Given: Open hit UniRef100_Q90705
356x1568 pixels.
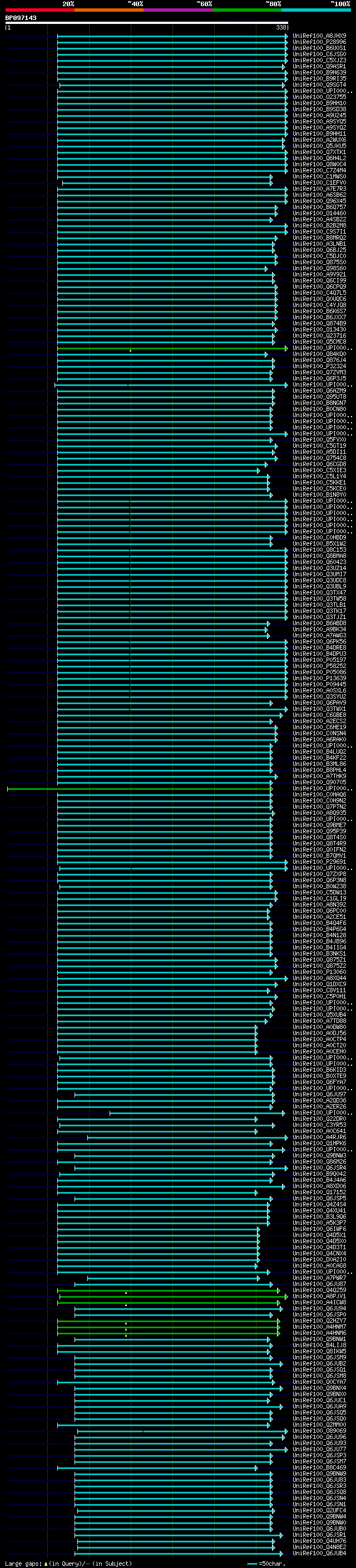Looking at the screenshot, I should pyautogui.click(x=319, y=783).
